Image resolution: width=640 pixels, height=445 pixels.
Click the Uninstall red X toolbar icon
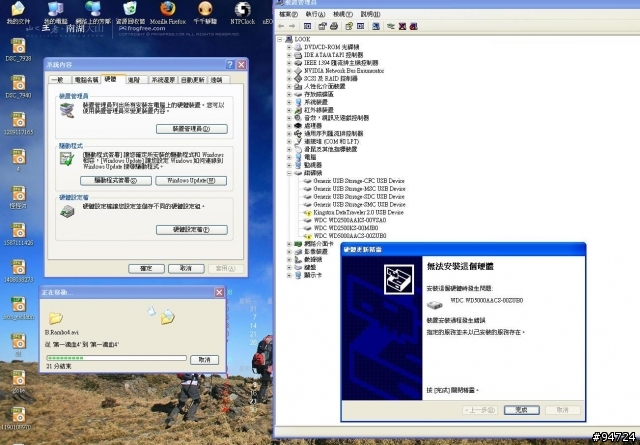pyautogui.click(x=402, y=26)
